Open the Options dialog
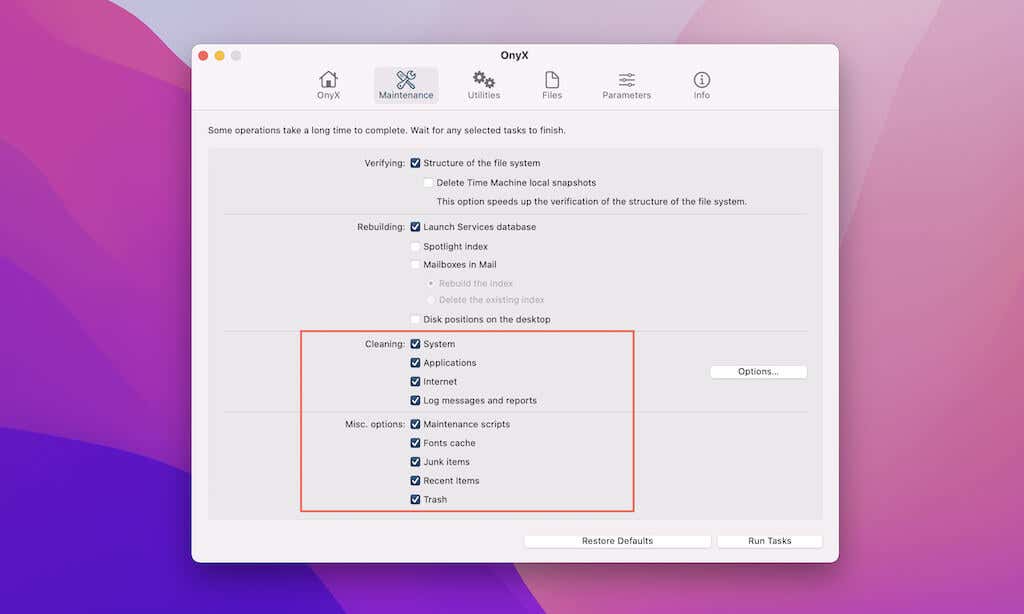 [x=758, y=371]
